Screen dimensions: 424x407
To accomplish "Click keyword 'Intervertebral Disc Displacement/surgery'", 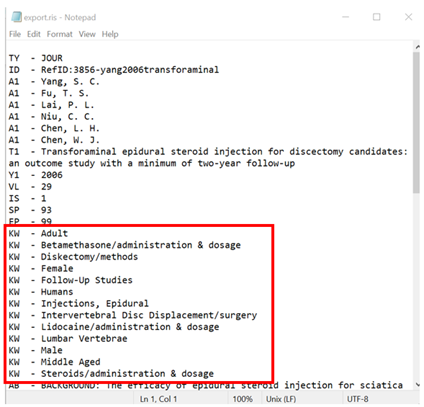I will (x=133, y=315).
